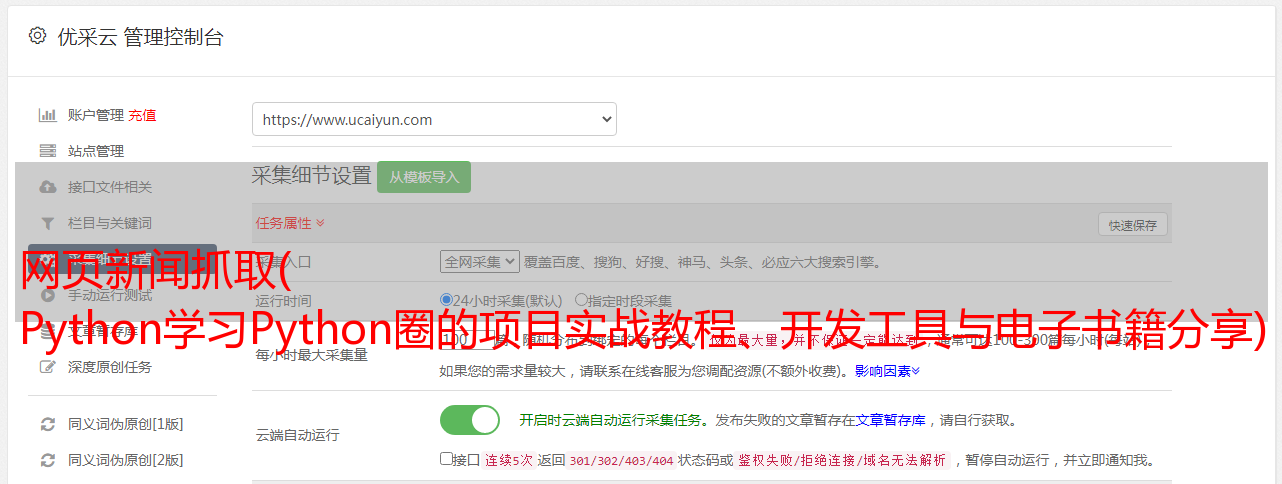Open the 全网采集 source dropdown
The height and width of the screenshot is (484, 1282).
coord(480,261)
